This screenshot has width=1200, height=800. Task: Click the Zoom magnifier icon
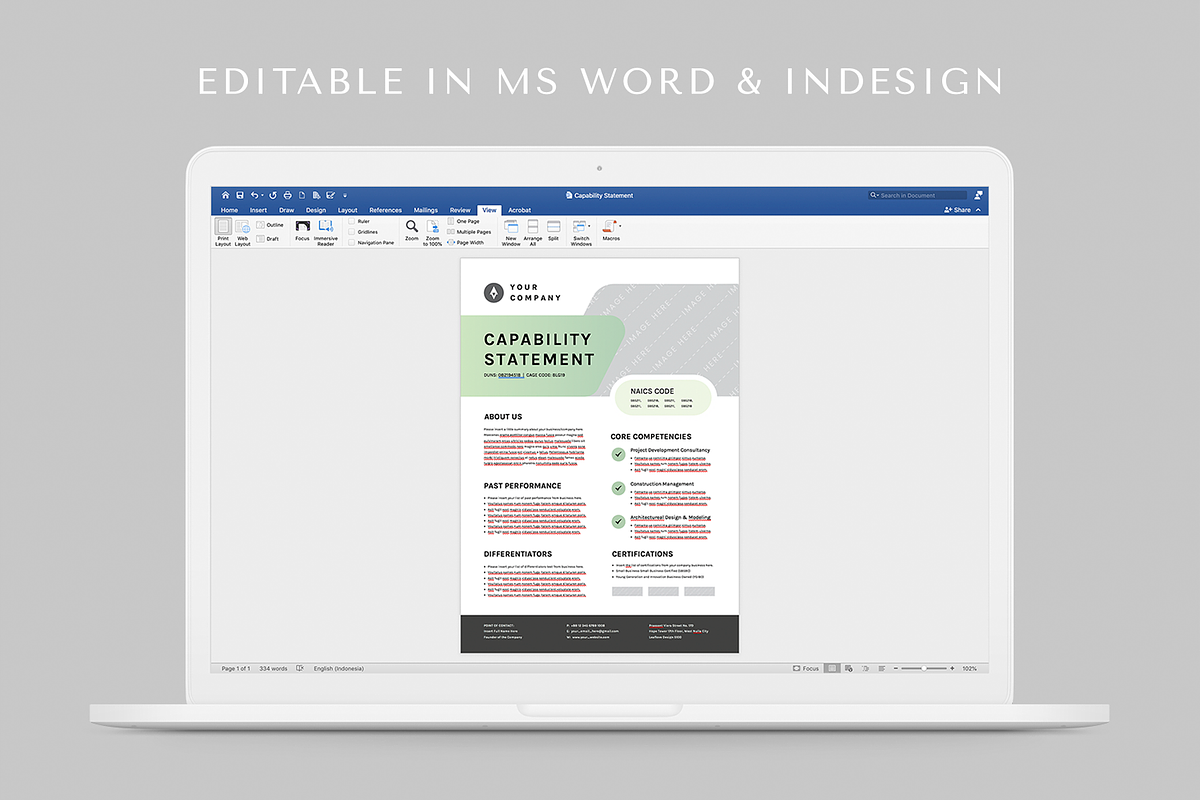[412, 228]
